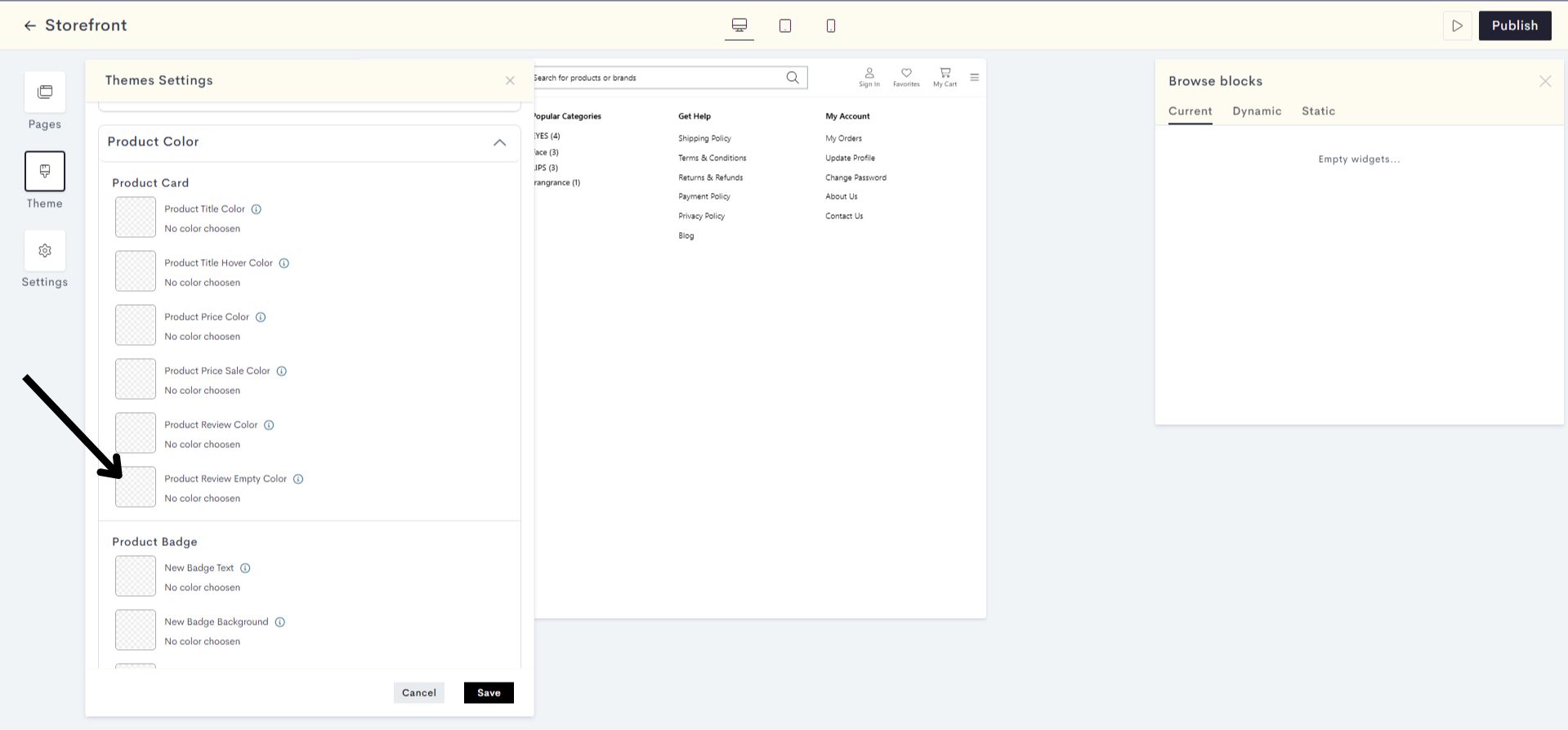1568x730 pixels.
Task: Click the 'Product Badge' heading
Action: pyautogui.click(x=154, y=542)
